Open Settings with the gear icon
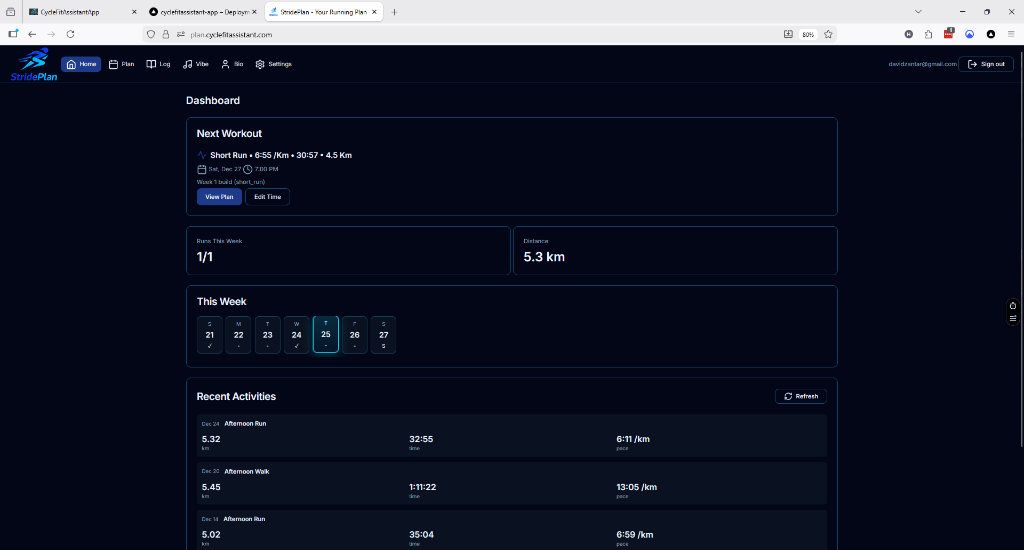 [273, 64]
